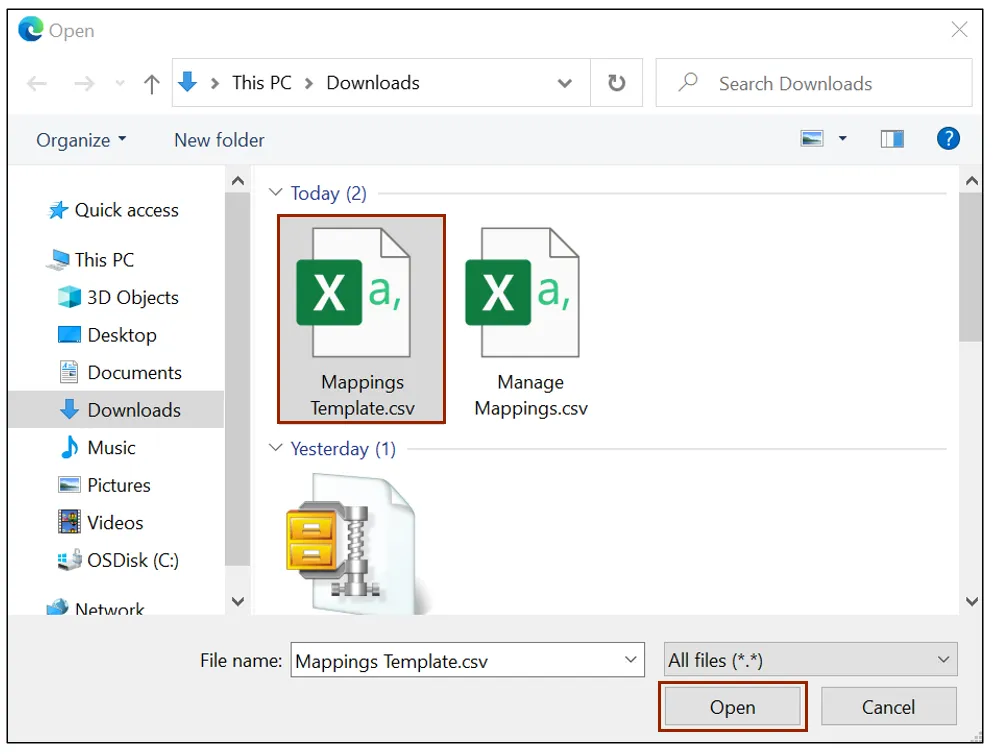
Task: Expand the File name dropdown arrow
Action: [x=631, y=660]
